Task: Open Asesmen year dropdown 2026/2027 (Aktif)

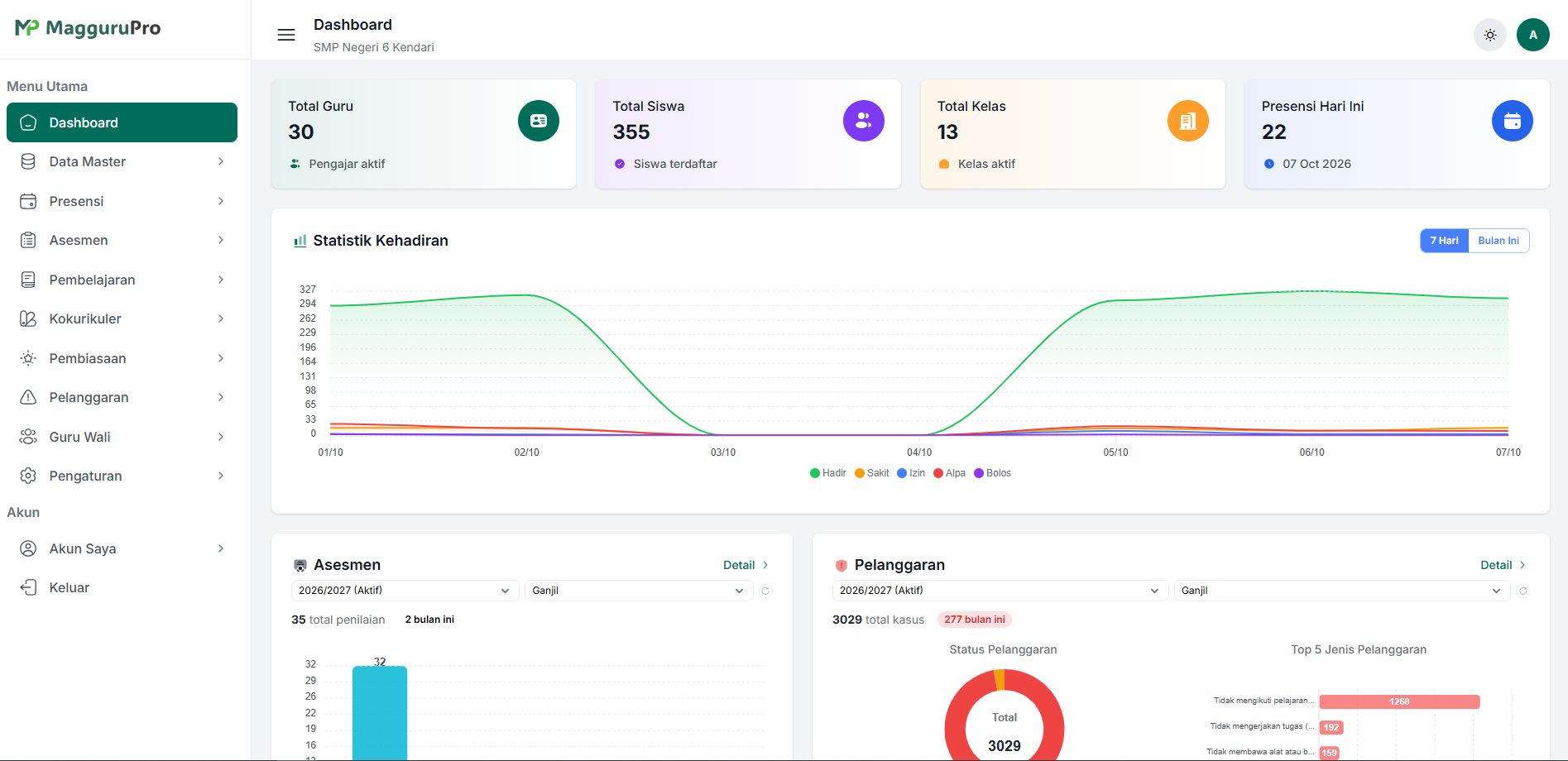Action: click(x=405, y=591)
